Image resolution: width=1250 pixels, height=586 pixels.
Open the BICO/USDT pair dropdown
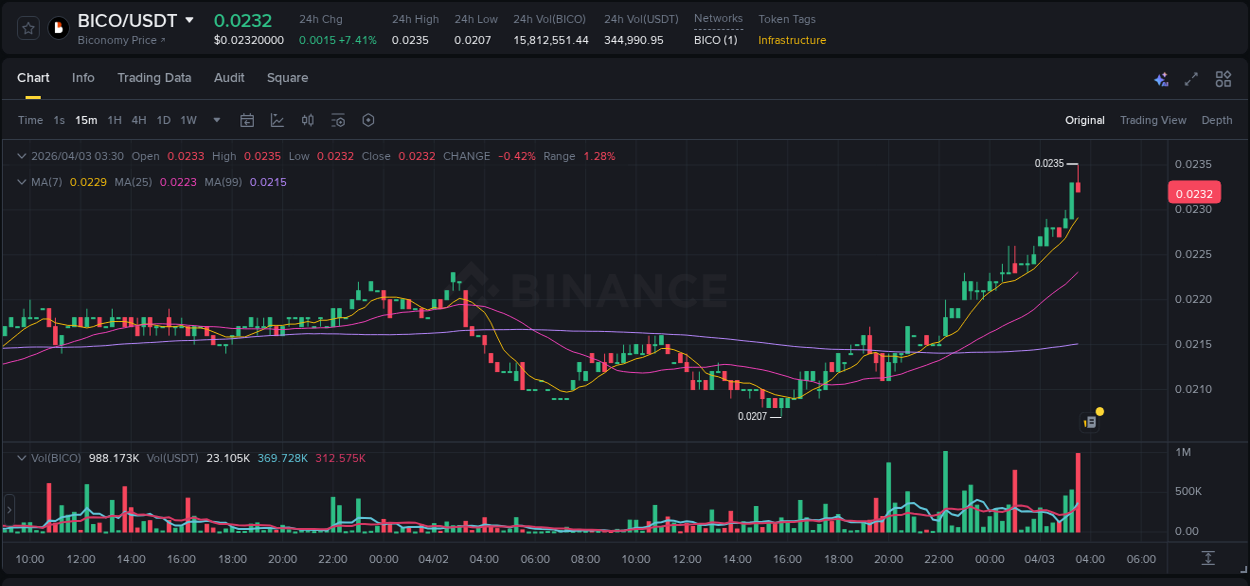pos(190,20)
